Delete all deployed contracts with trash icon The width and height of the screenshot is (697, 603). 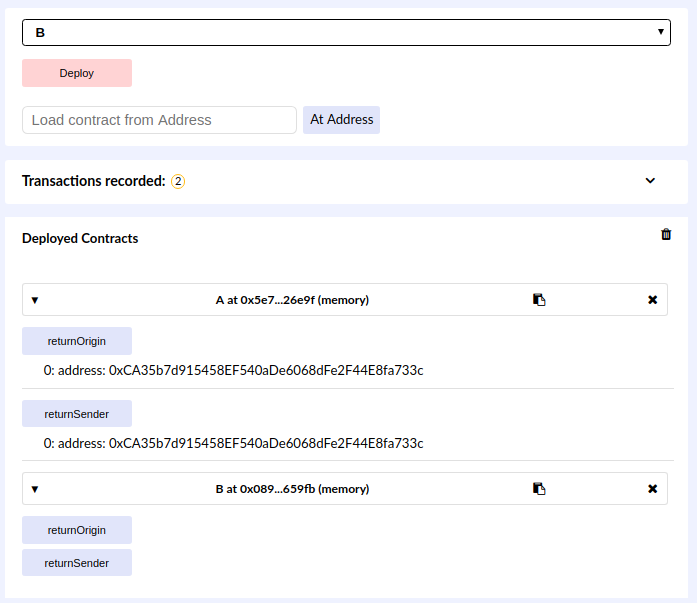[x=666, y=234]
